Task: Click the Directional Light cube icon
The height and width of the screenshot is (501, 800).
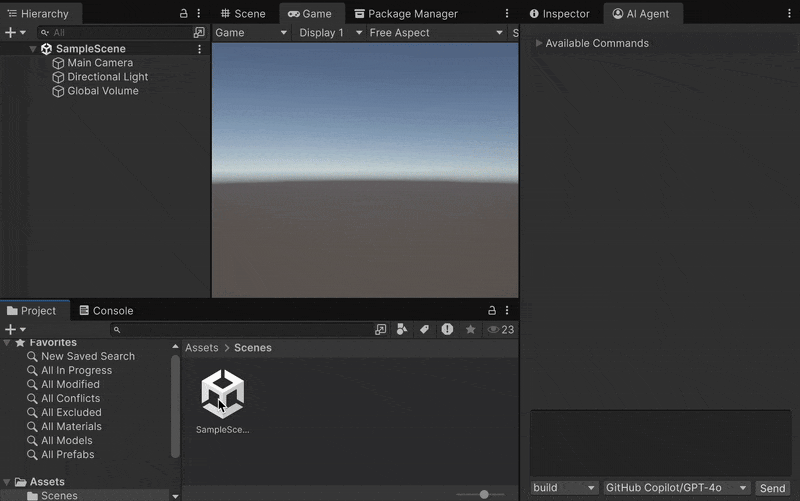Action: pyautogui.click(x=58, y=77)
